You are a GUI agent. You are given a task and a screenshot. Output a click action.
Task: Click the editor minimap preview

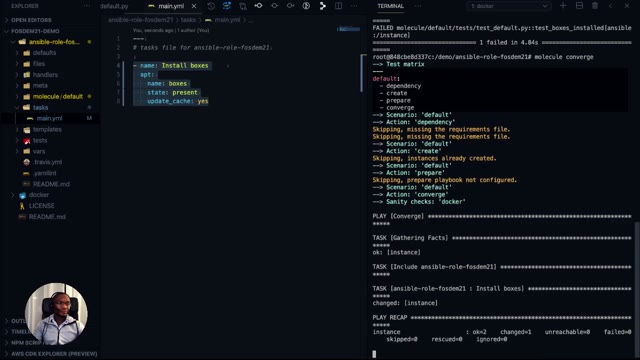348,29
